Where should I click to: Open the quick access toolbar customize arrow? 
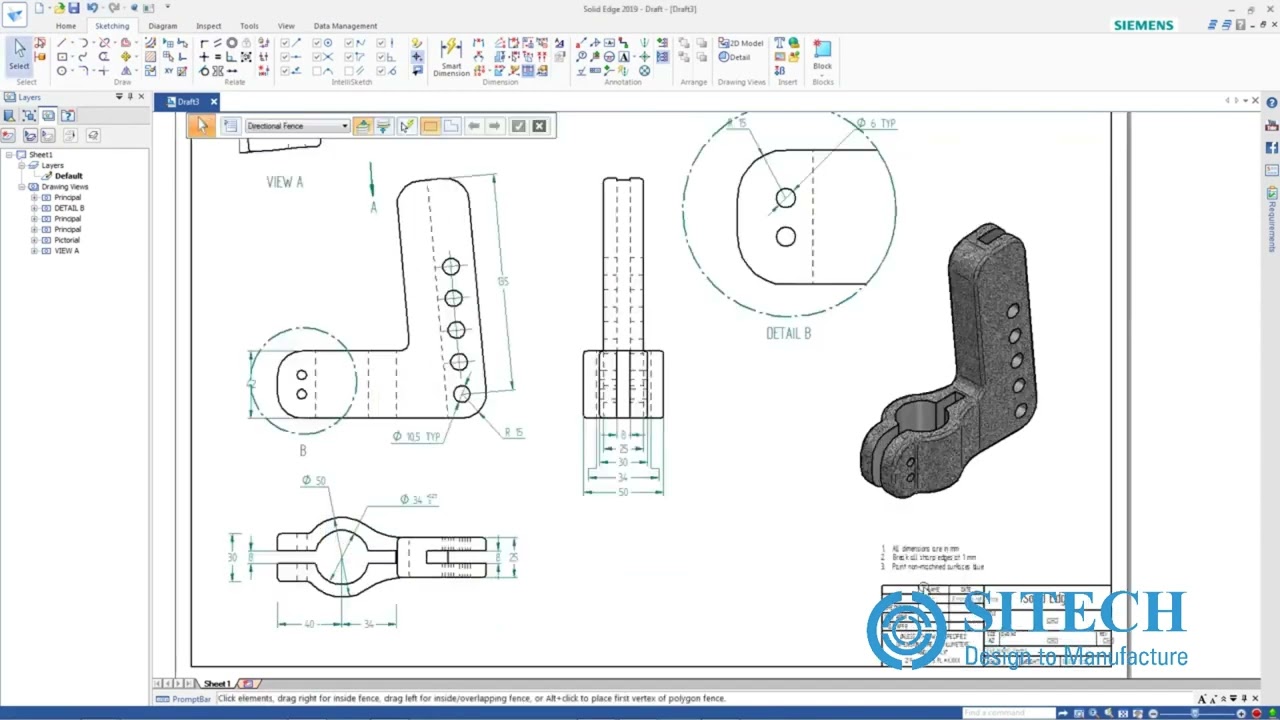pos(167,8)
